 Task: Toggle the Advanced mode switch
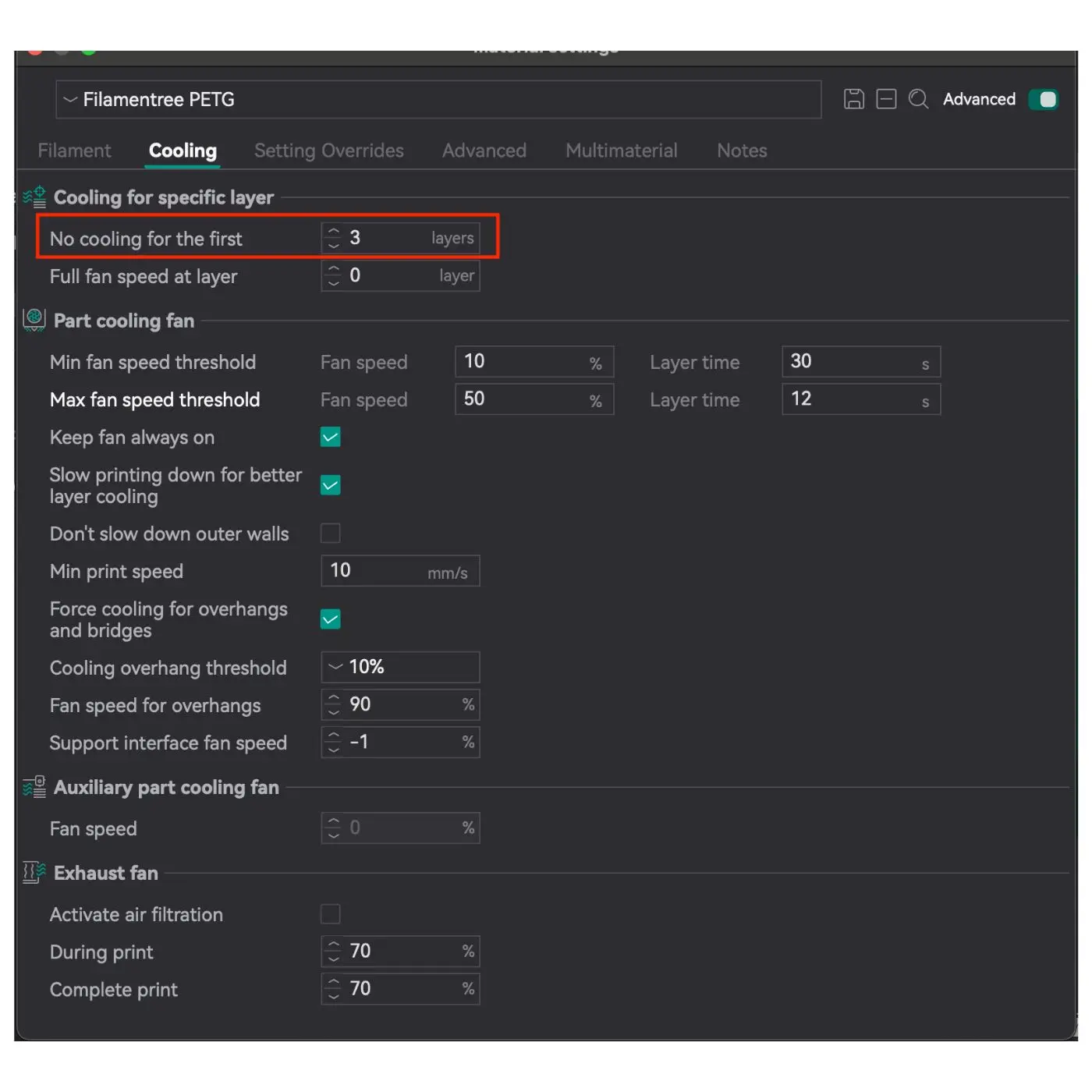point(1043,99)
